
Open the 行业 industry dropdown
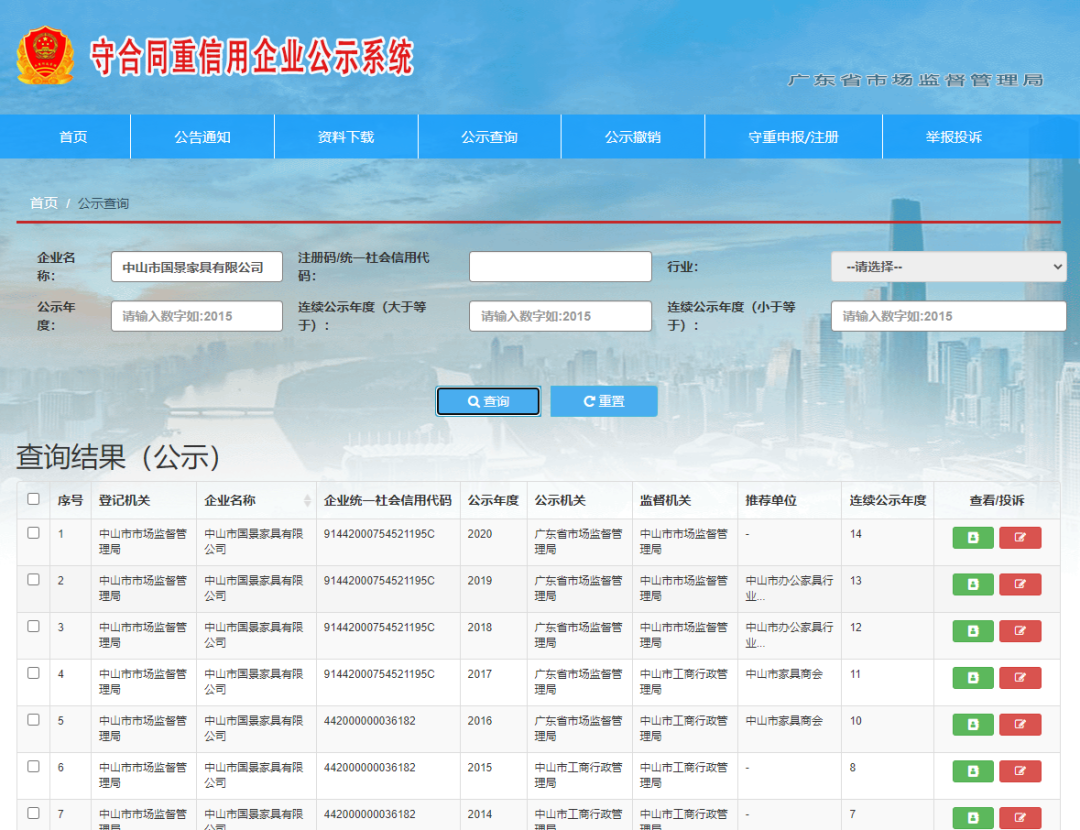pos(948,267)
